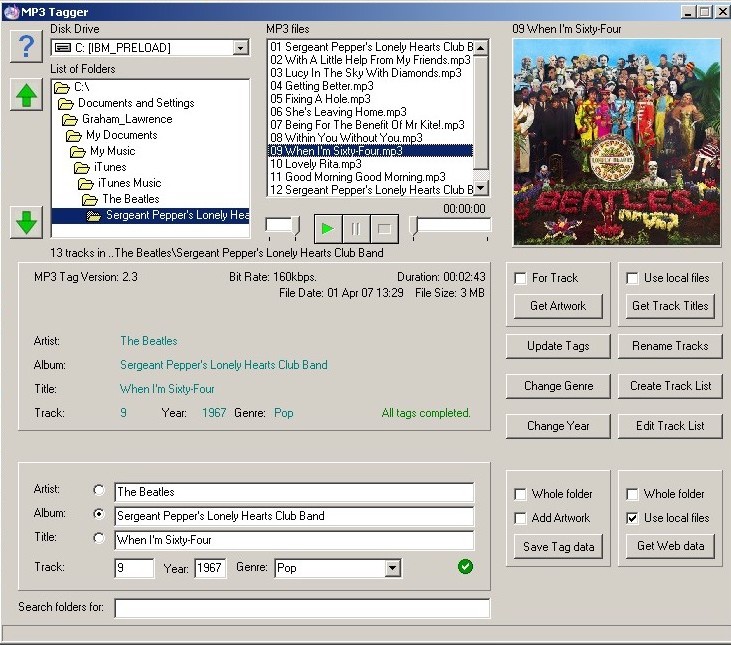Click the My Documents folder icon
Screen dimensions: 731x645
coord(74,136)
